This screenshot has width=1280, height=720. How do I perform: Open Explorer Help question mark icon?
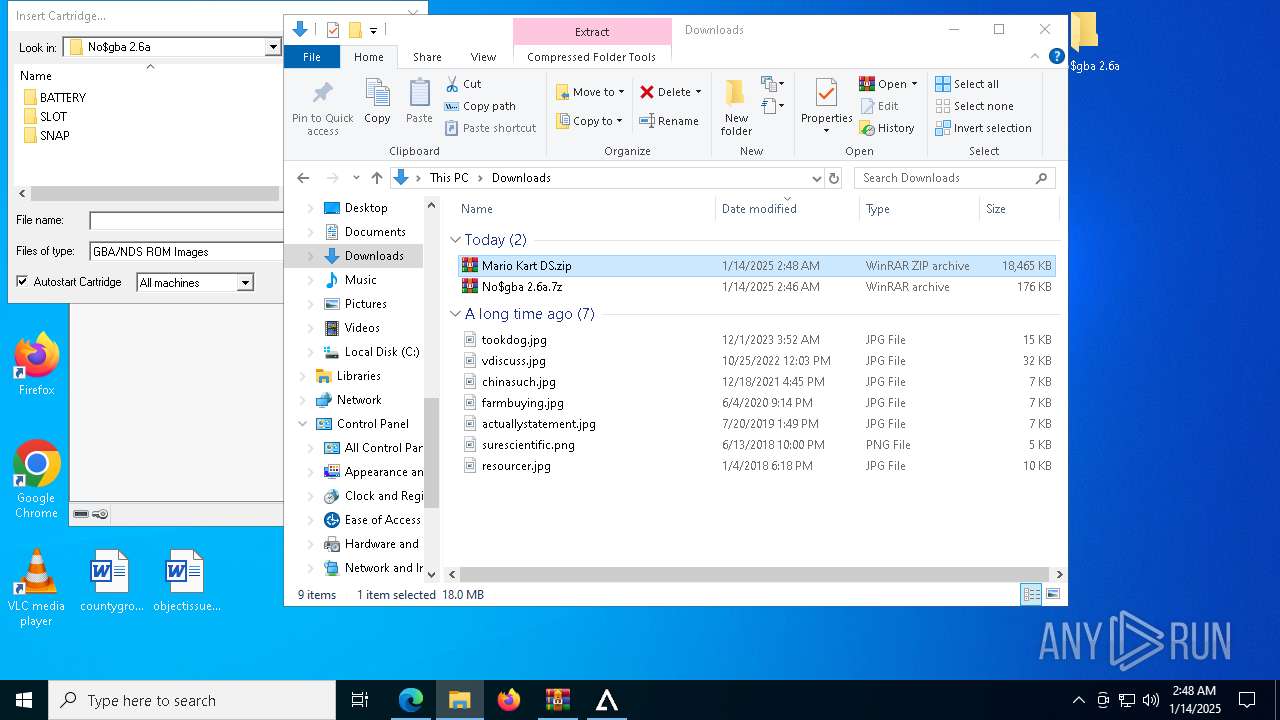pyautogui.click(x=1056, y=57)
